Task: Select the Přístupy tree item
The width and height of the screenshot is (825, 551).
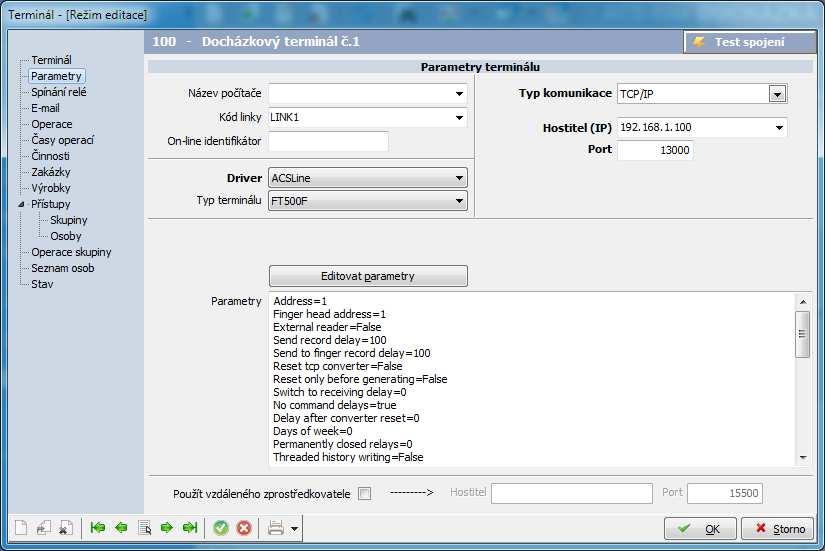Action: [51, 204]
